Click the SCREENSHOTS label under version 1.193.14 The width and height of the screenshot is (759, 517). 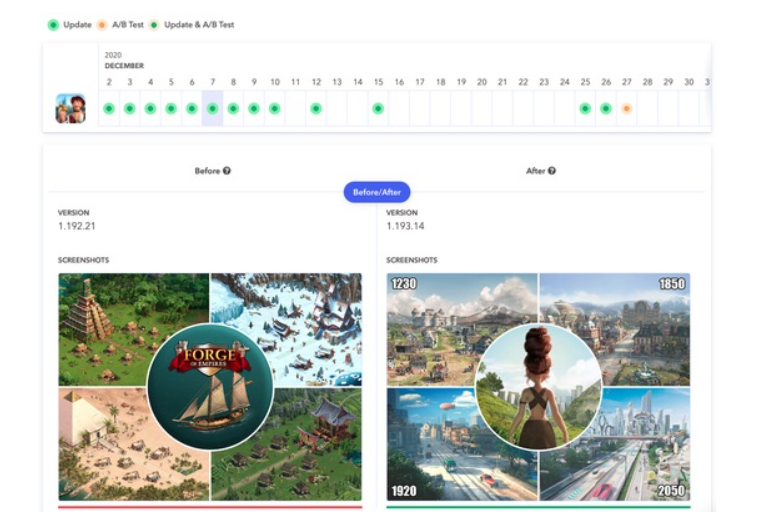(x=412, y=260)
